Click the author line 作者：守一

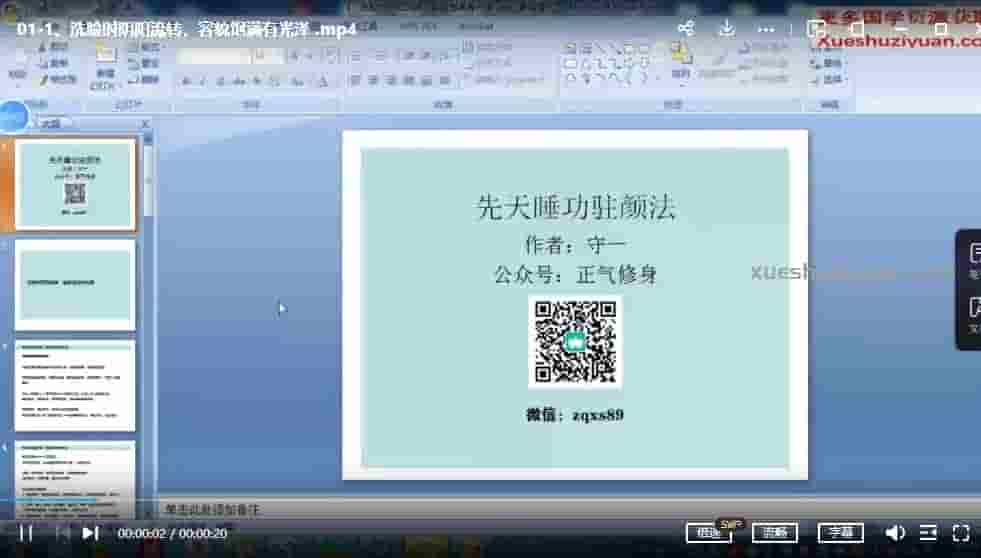(574, 245)
